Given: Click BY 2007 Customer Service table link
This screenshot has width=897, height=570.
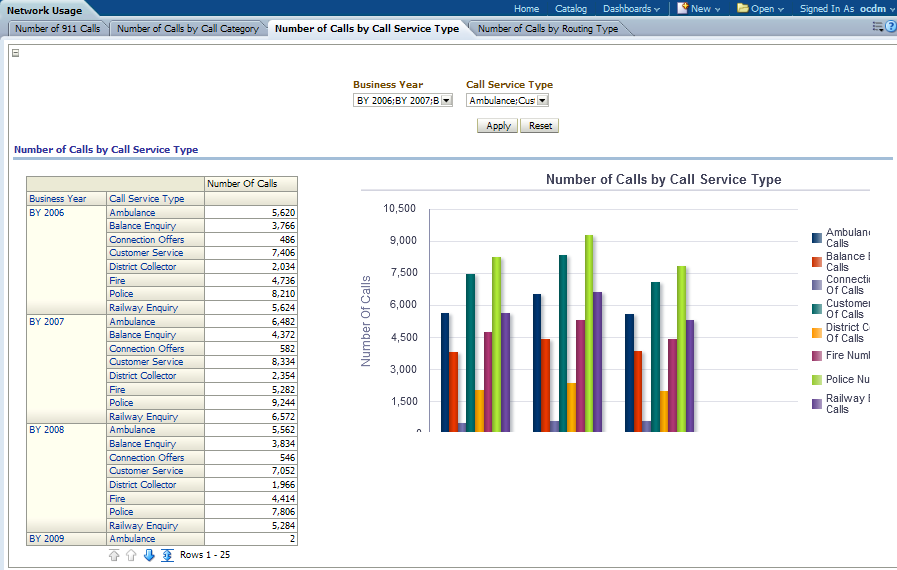Looking at the screenshot, I should (x=146, y=362).
